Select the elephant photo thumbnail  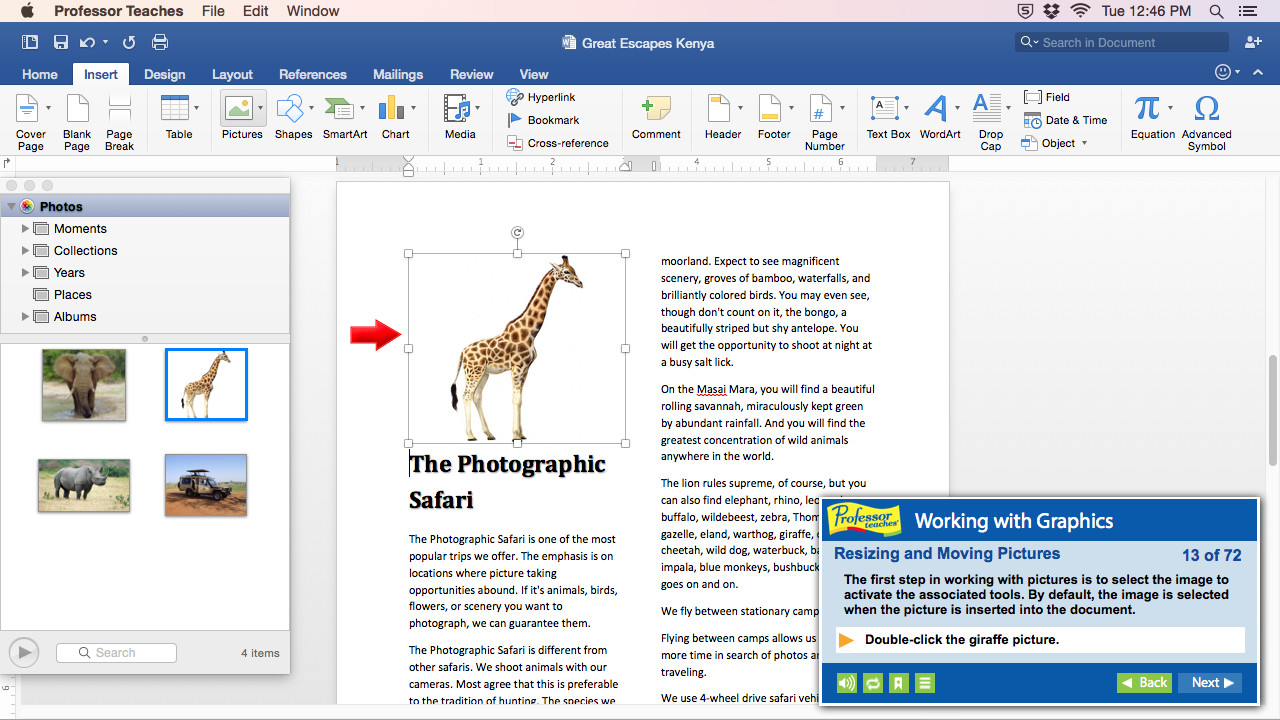pos(84,384)
